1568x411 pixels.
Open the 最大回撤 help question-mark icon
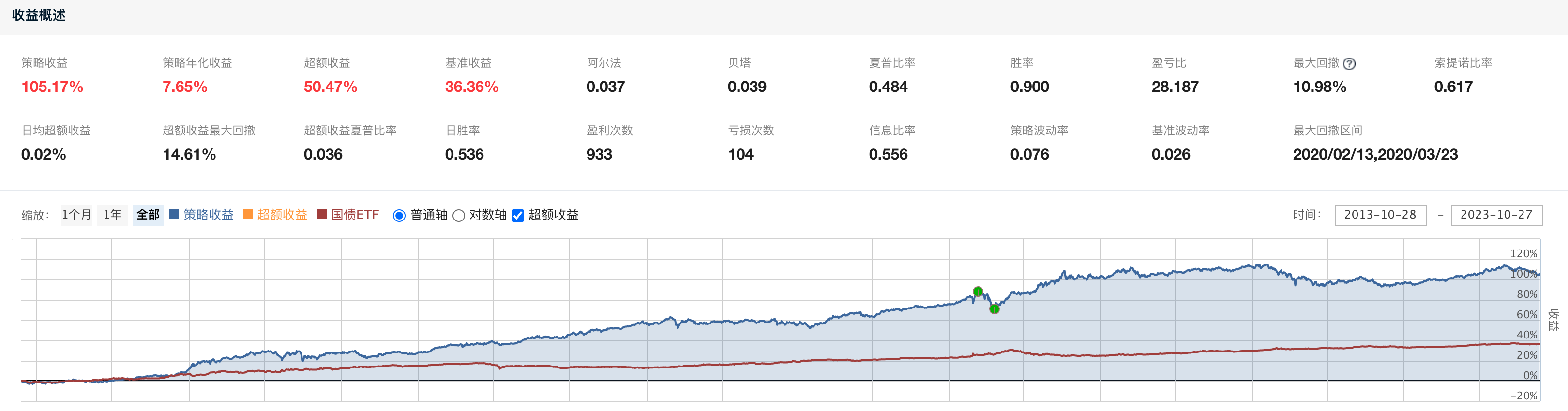tap(1349, 63)
